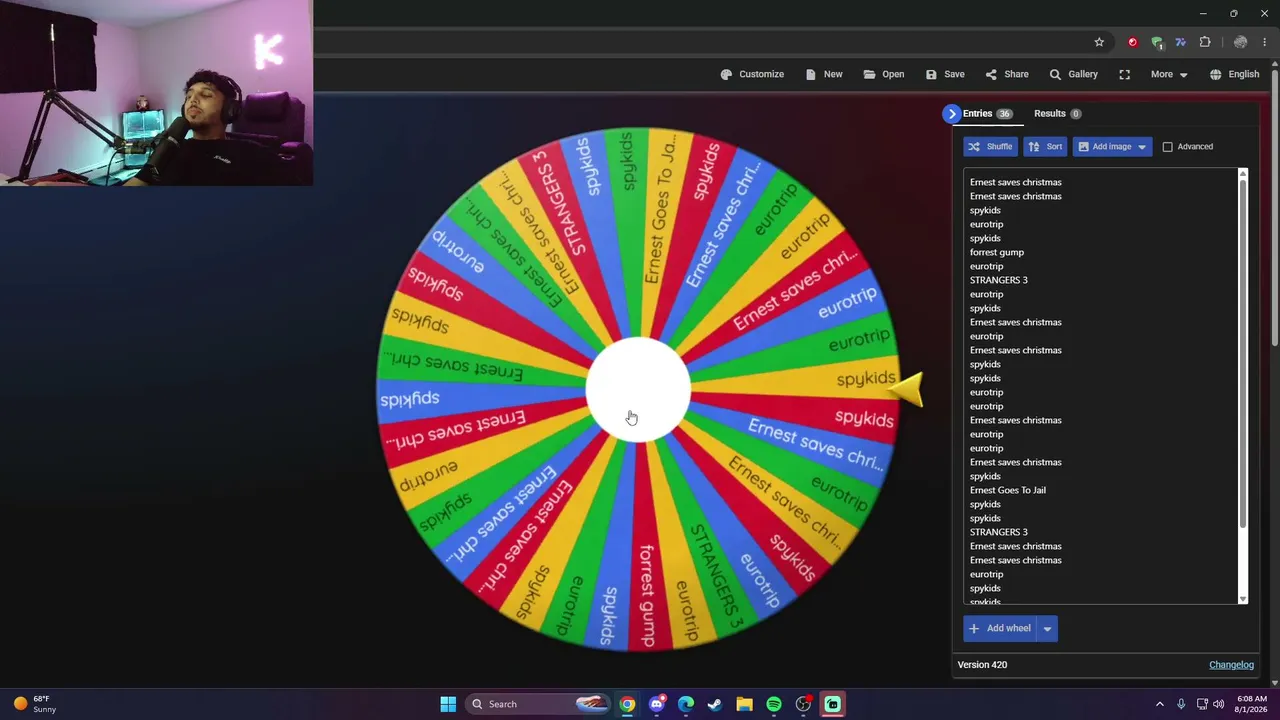The image size is (1280, 720).
Task: Click the 'Version 420' text
Action: coord(982,665)
